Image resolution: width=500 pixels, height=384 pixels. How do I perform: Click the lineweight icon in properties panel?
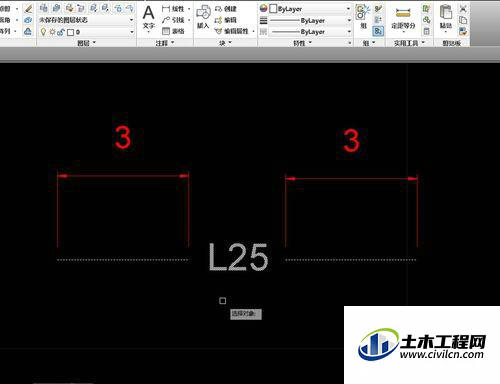[x=263, y=21]
